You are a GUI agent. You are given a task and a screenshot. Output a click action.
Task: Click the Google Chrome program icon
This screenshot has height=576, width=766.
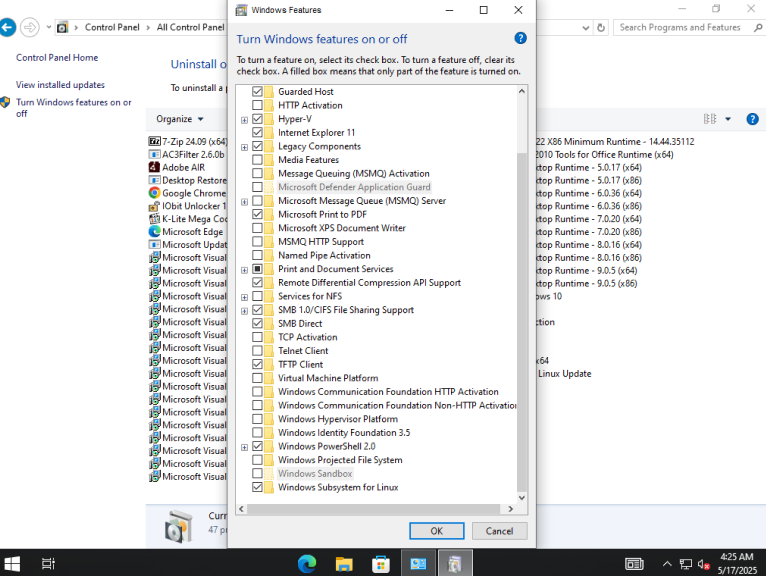pos(154,193)
